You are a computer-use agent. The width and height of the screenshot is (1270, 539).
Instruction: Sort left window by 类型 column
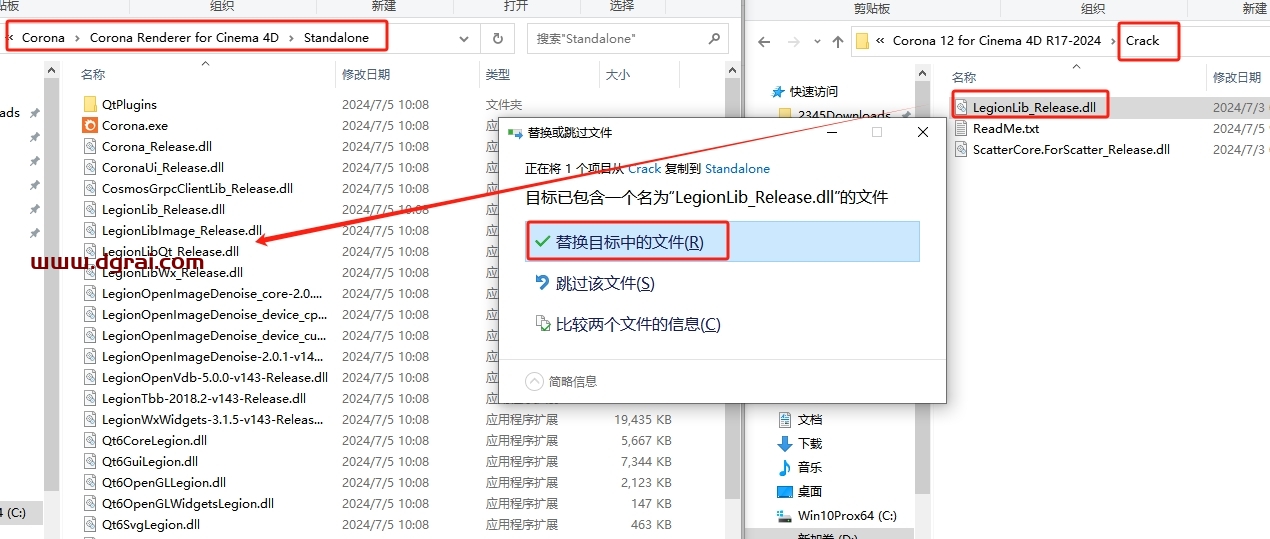coord(498,75)
